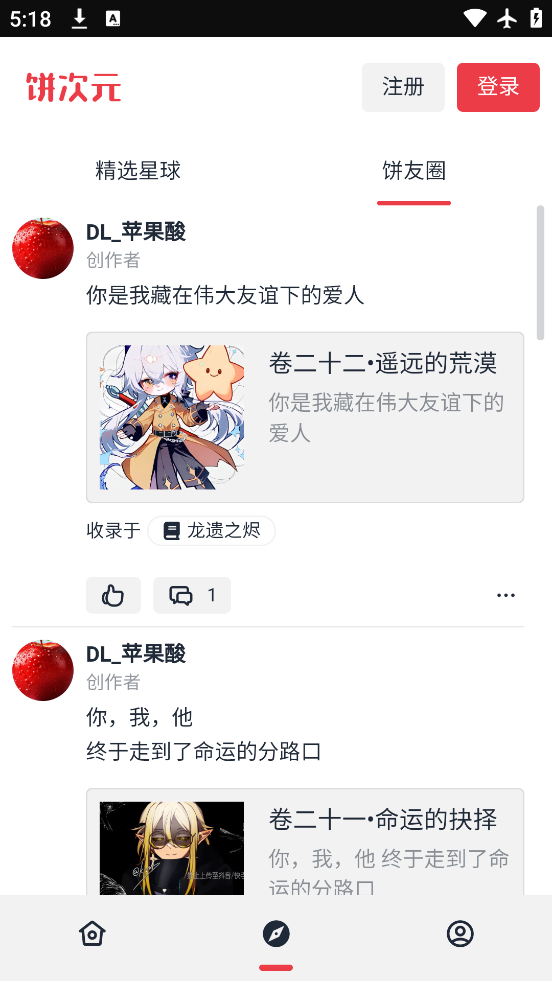Open comments on the first post

[192, 595]
